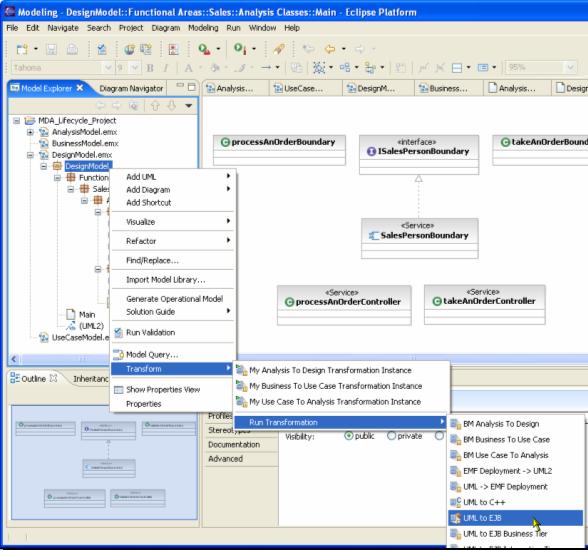Click the Model Query icon in context menu

[118, 354]
